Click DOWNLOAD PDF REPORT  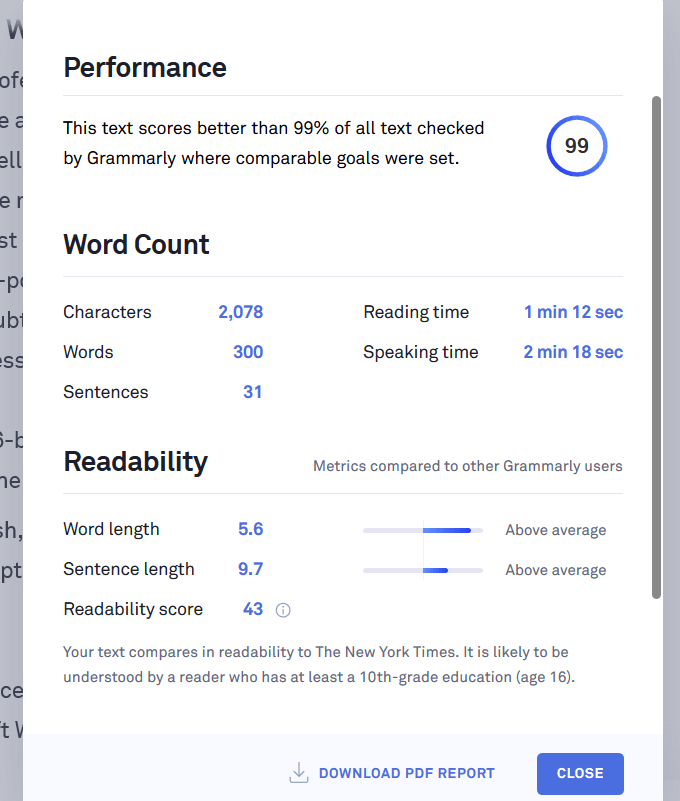click(406, 773)
